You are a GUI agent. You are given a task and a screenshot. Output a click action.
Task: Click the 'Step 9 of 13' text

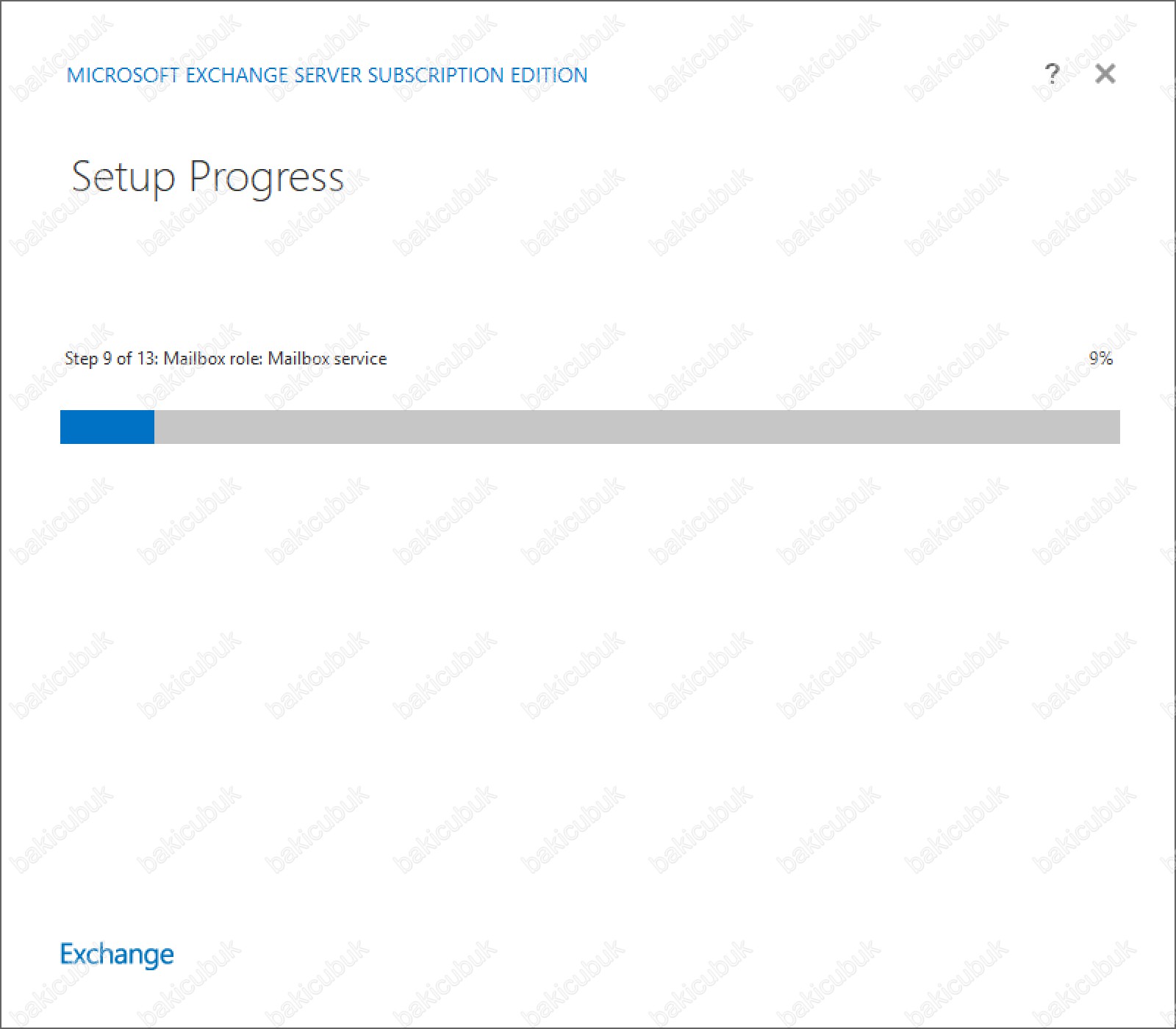[110, 358]
